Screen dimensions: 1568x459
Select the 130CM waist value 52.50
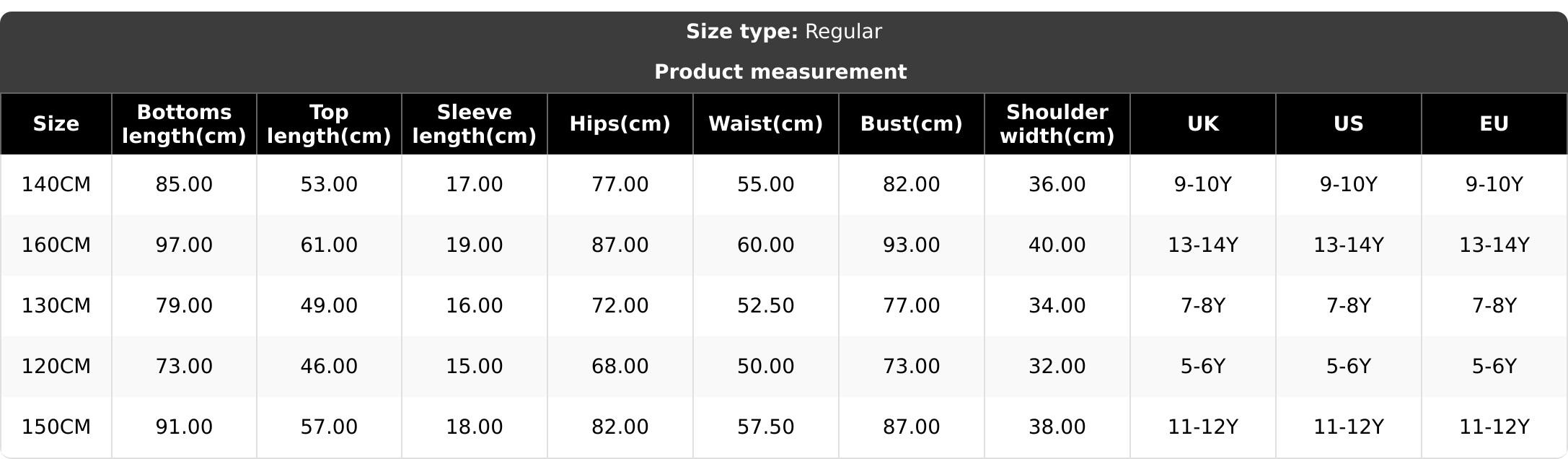(765, 306)
